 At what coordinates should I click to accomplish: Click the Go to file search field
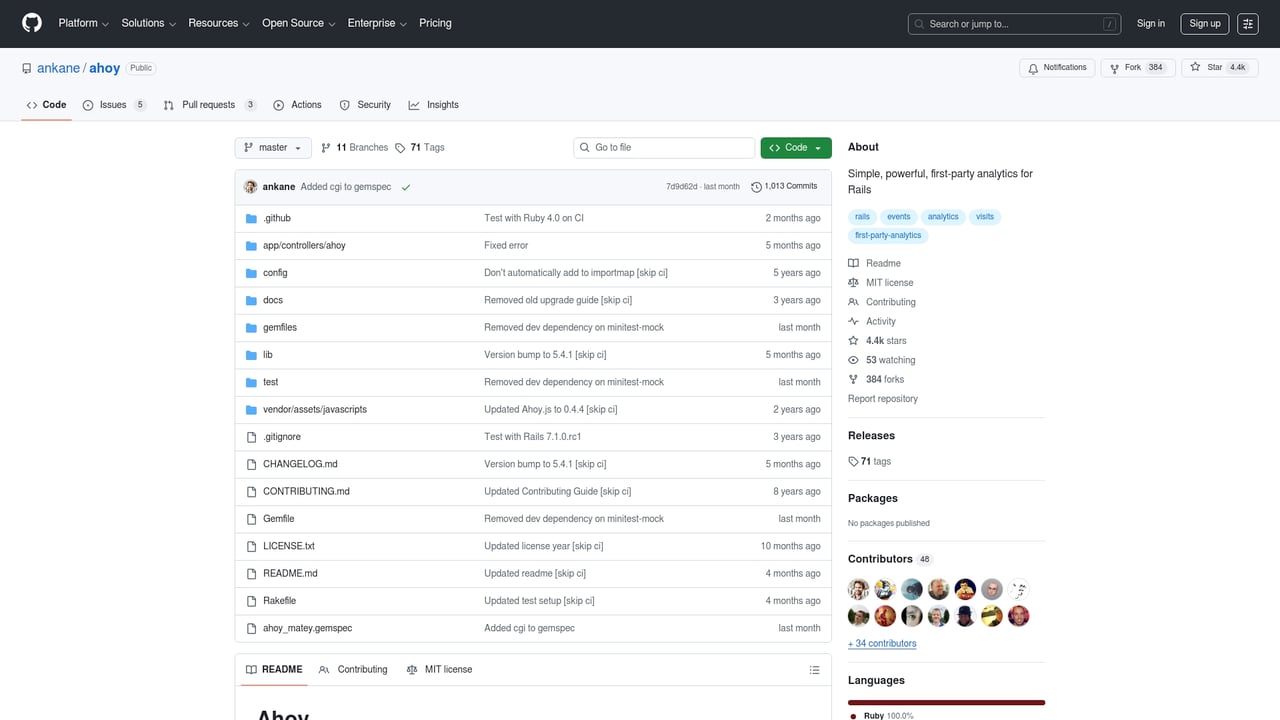[x=670, y=148]
